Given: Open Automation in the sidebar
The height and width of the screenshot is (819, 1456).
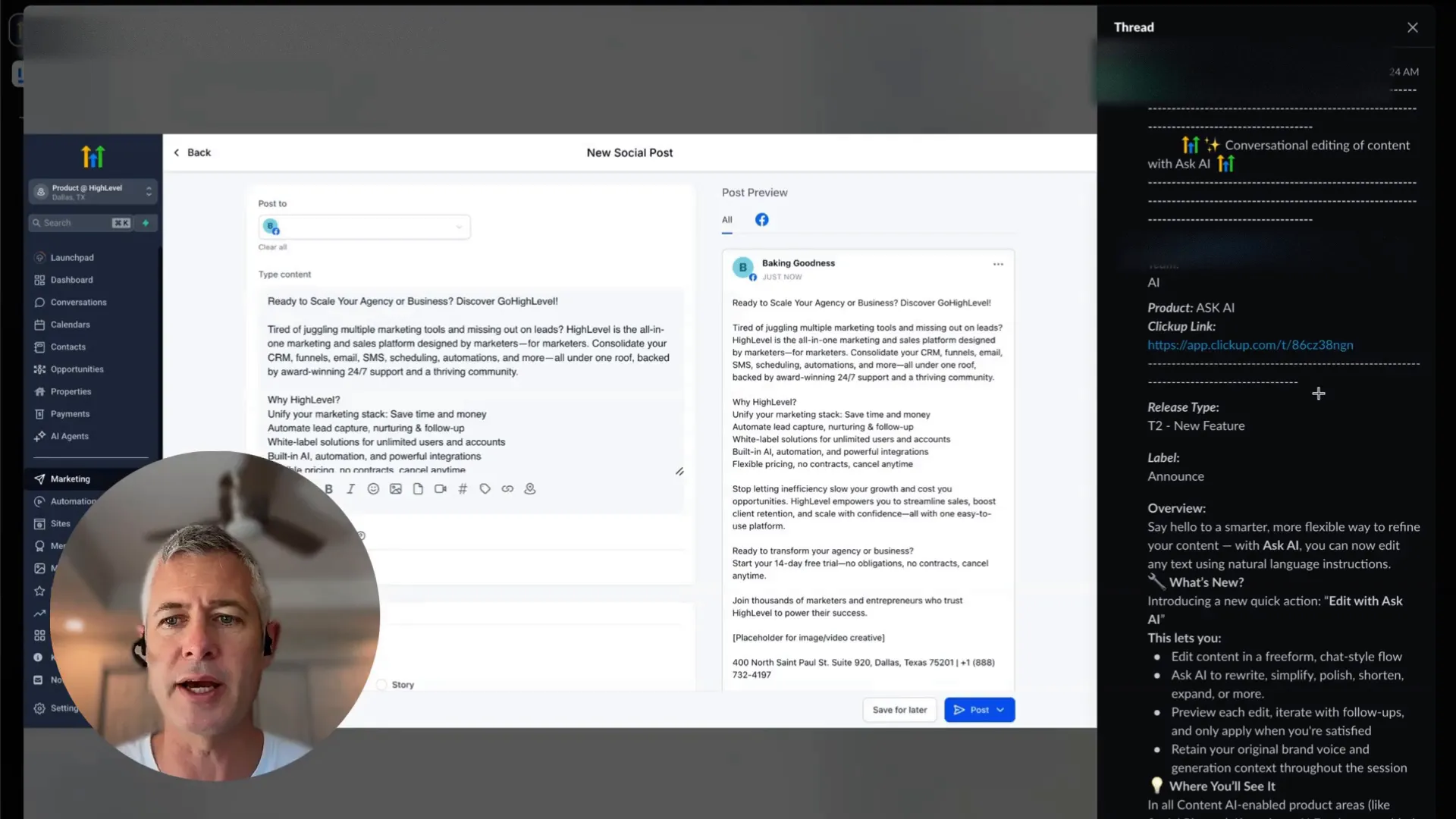Looking at the screenshot, I should click(73, 501).
